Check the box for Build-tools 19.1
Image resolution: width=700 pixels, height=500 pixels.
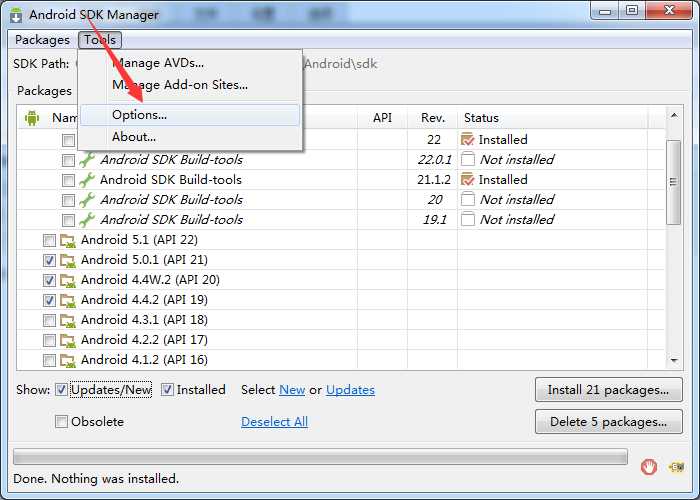68,221
